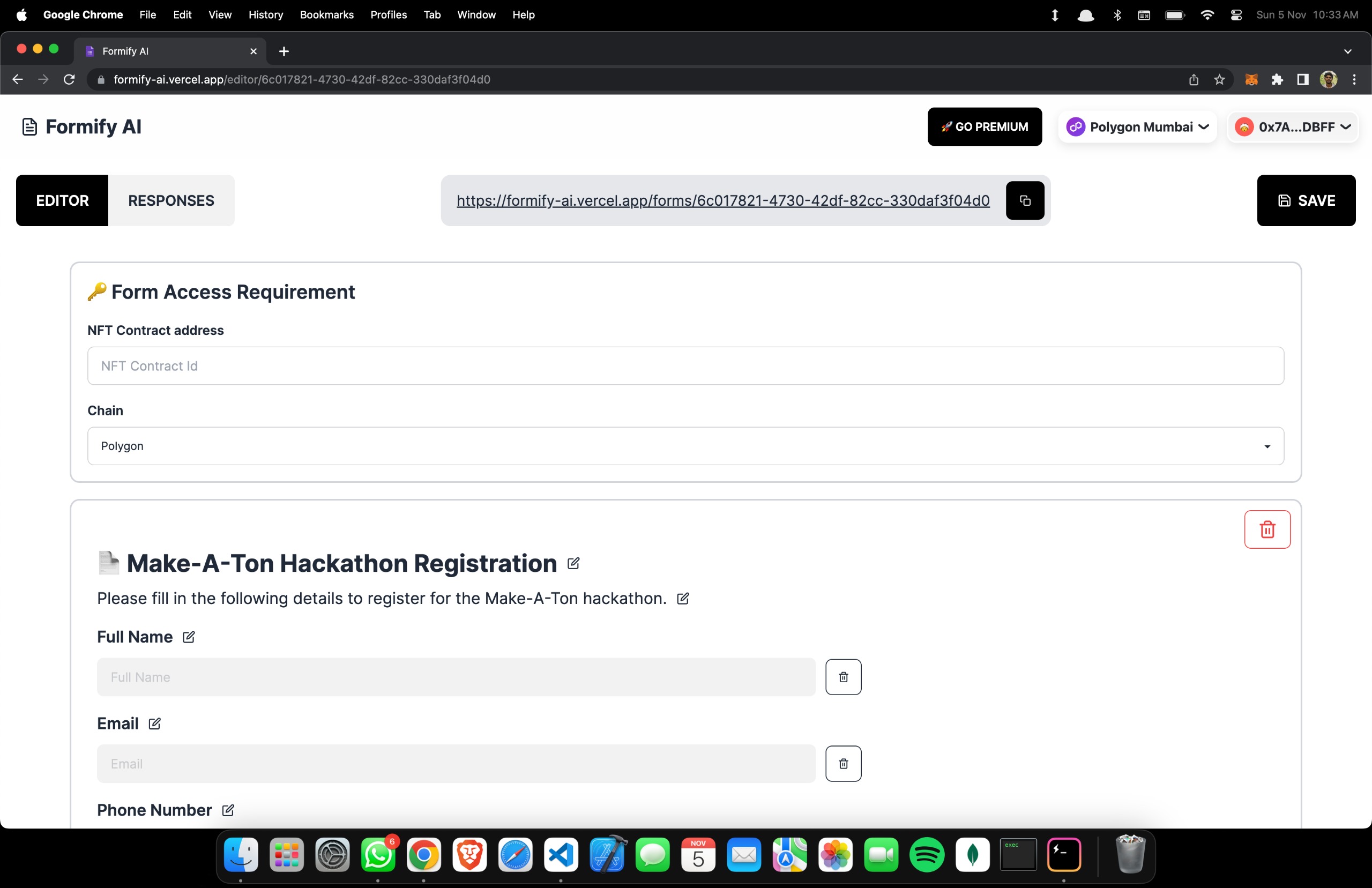Open the public form URL link
Image resolution: width=1372 pixels, height=888 pixels.
723,200
